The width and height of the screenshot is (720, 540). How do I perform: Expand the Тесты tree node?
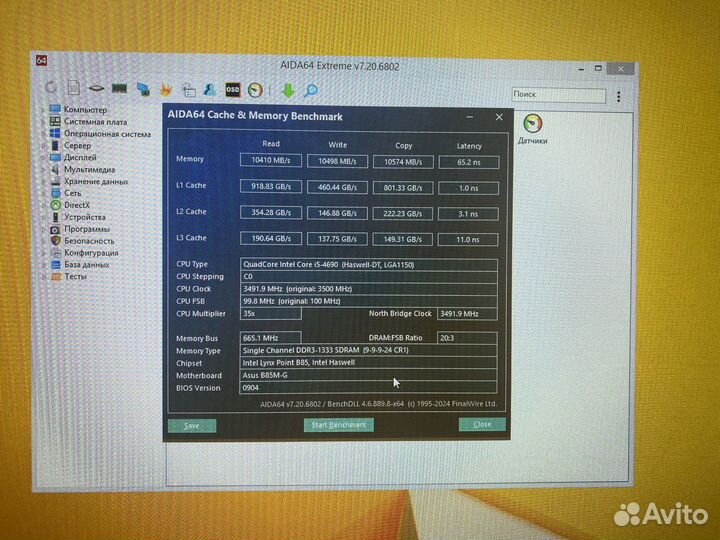click(44, 277)
